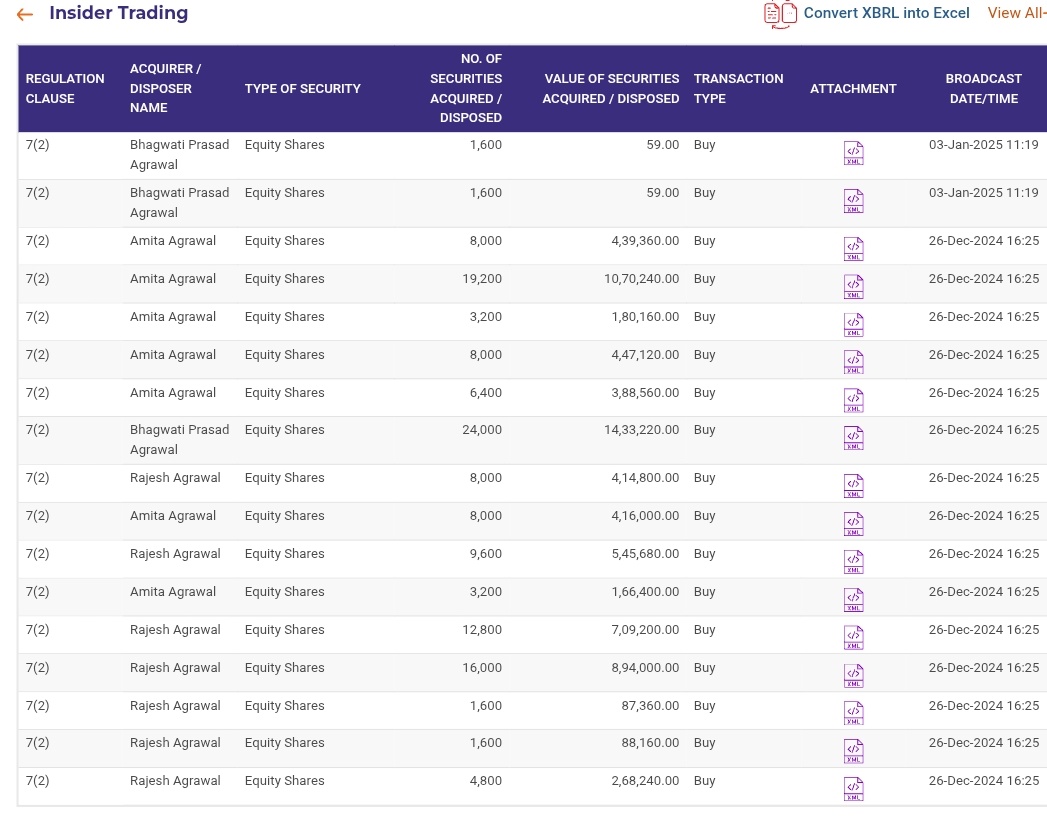Click the REGULATION CLAUSE column header
Screen dimensions: 1047x832
pyautogui.click(x=64, y=88)
